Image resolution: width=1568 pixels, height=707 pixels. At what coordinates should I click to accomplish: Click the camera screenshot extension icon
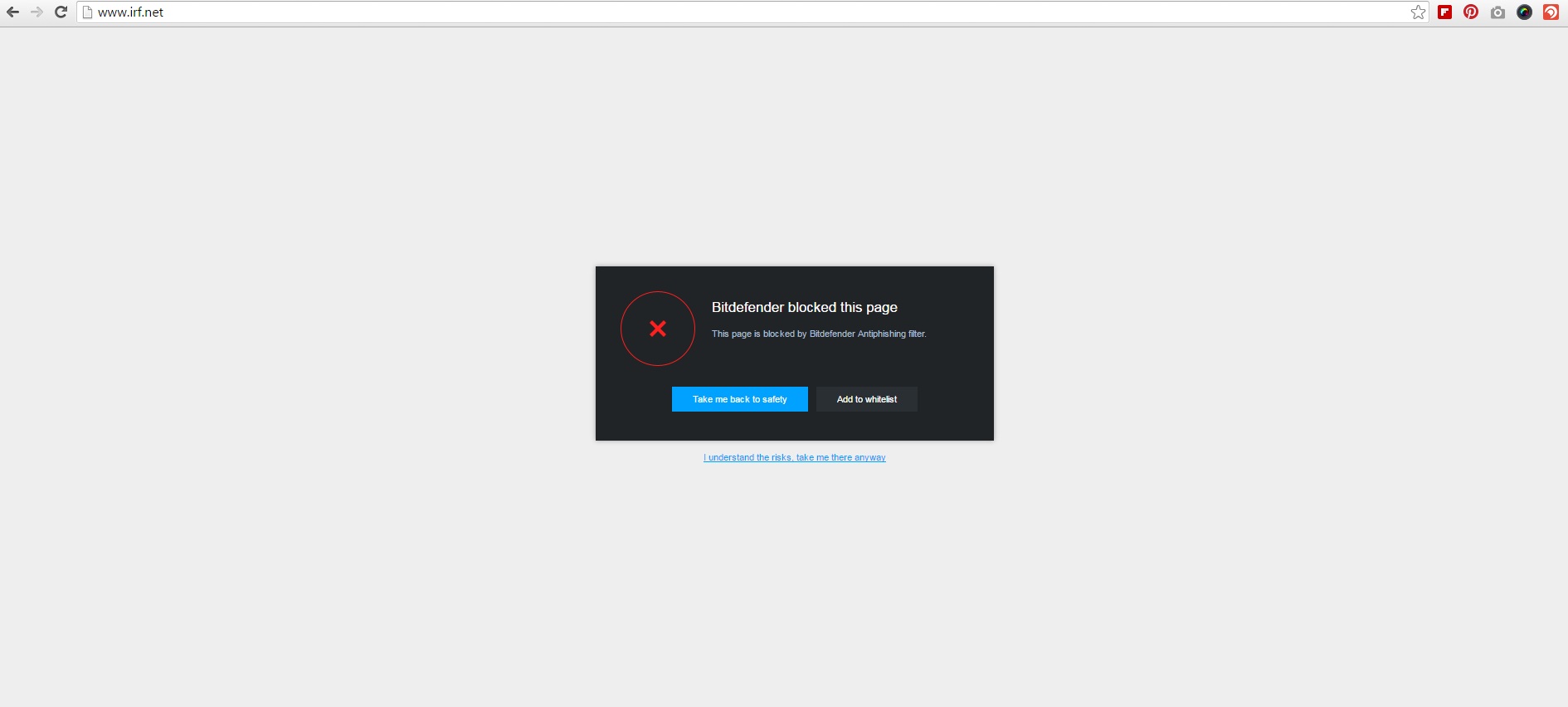click(x=1497, y=12)
